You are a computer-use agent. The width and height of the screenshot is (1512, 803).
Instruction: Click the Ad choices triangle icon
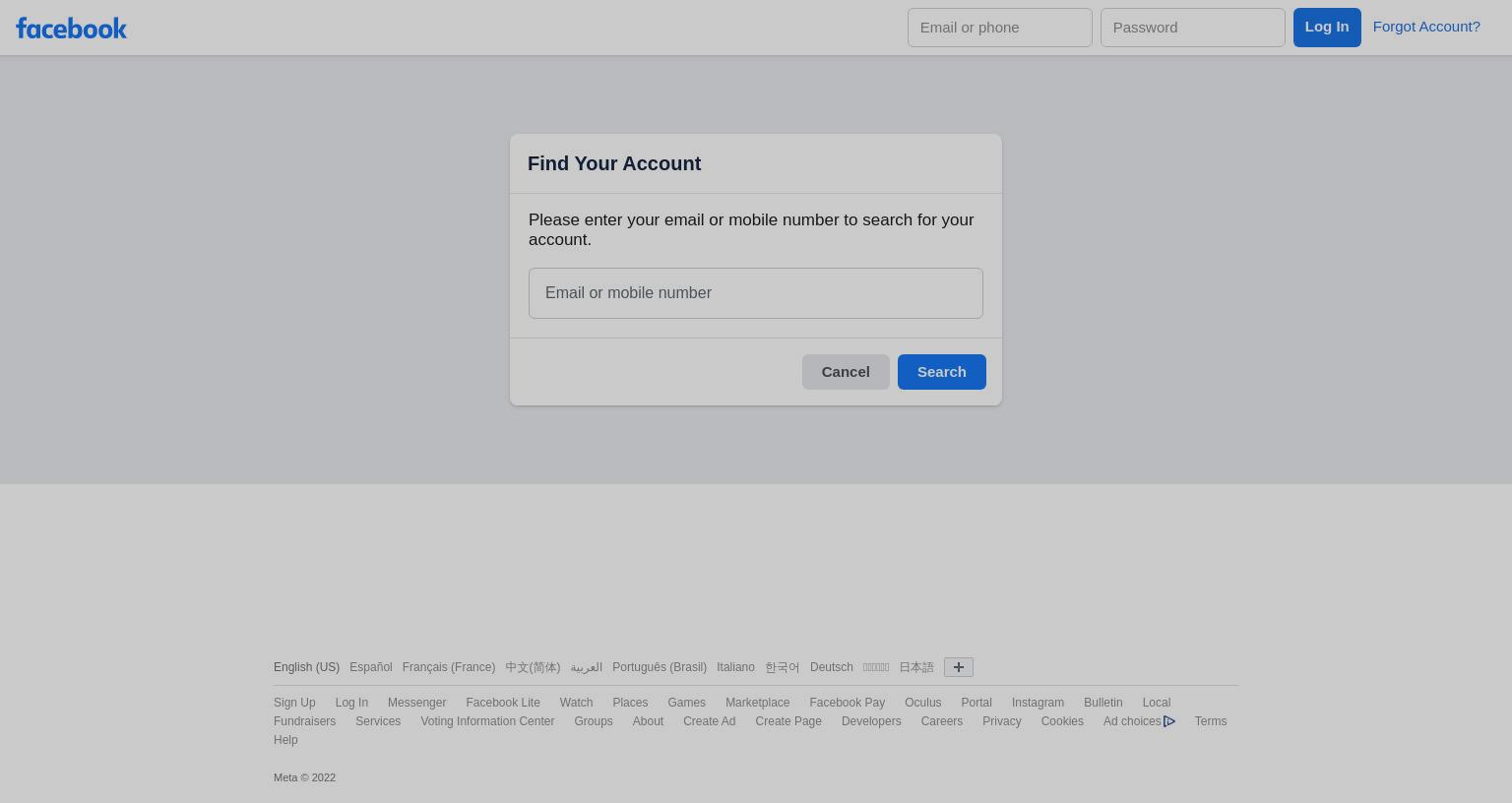(x=1169, y=721)
